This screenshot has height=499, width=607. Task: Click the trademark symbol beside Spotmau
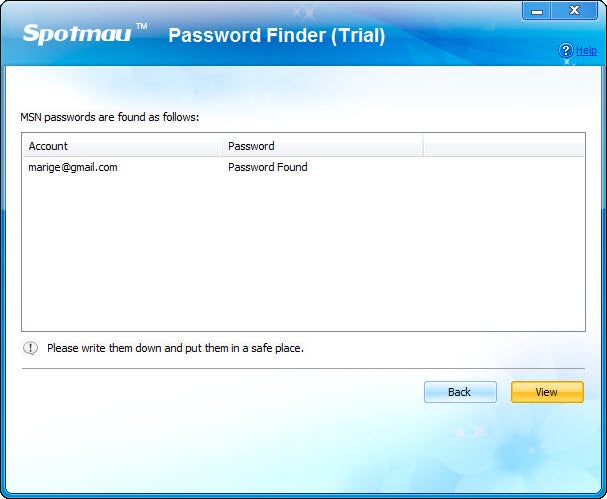141,24
